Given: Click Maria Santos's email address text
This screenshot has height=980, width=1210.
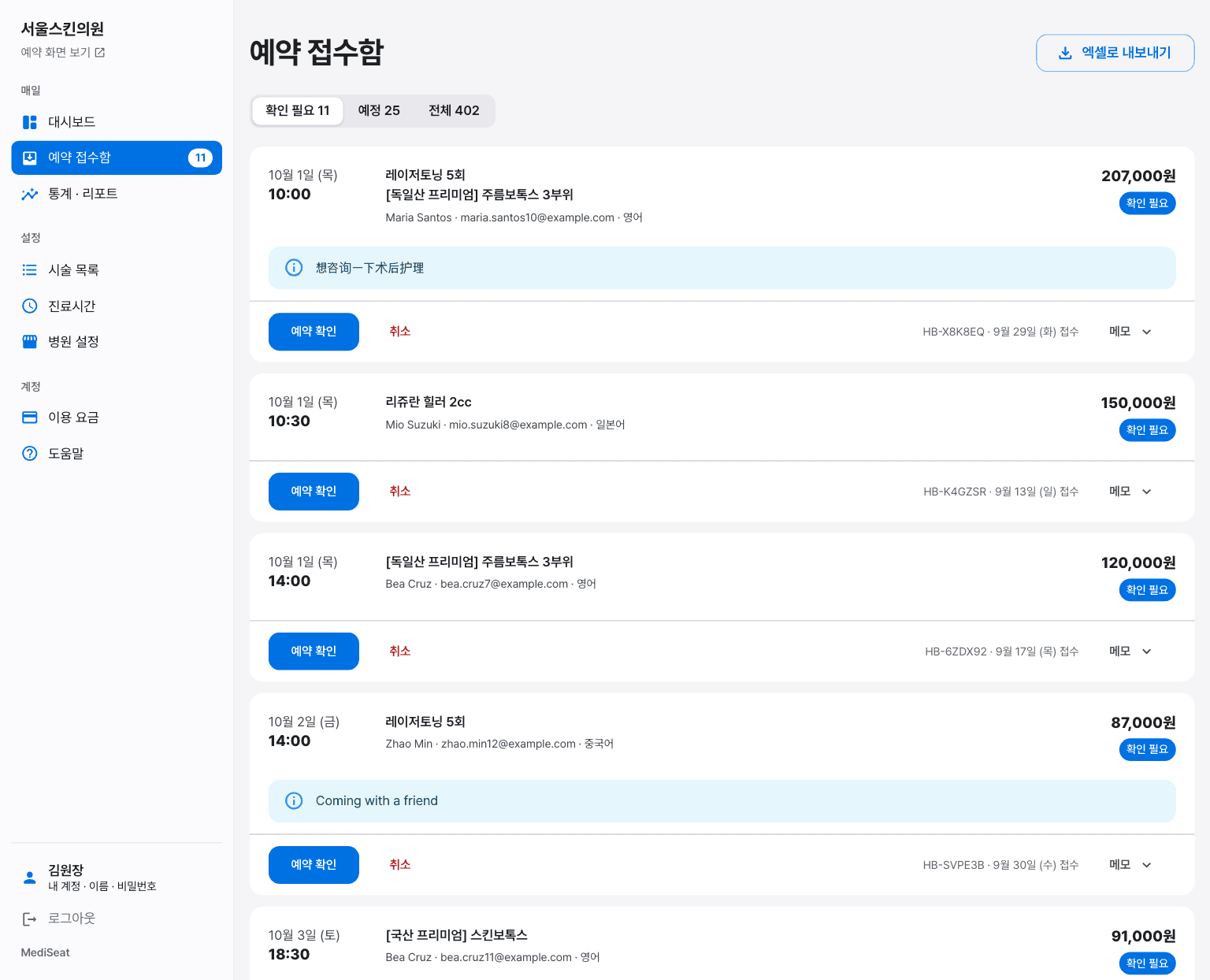Looking at the screenshot, I should click(x=537, y=217).
